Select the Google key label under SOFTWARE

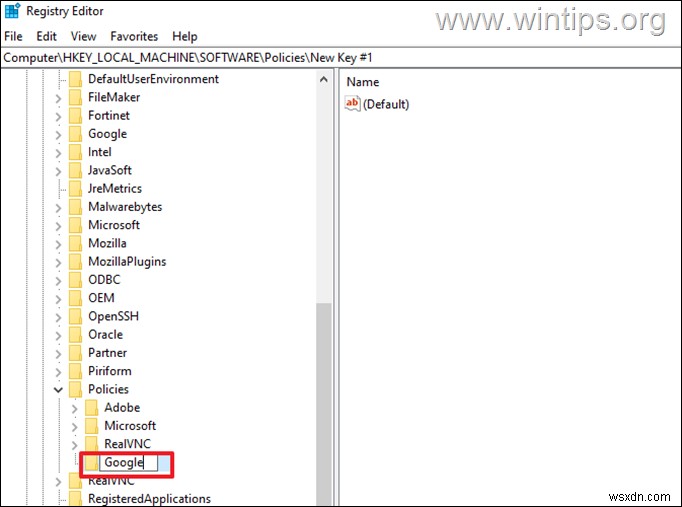[x=107, y=134]
